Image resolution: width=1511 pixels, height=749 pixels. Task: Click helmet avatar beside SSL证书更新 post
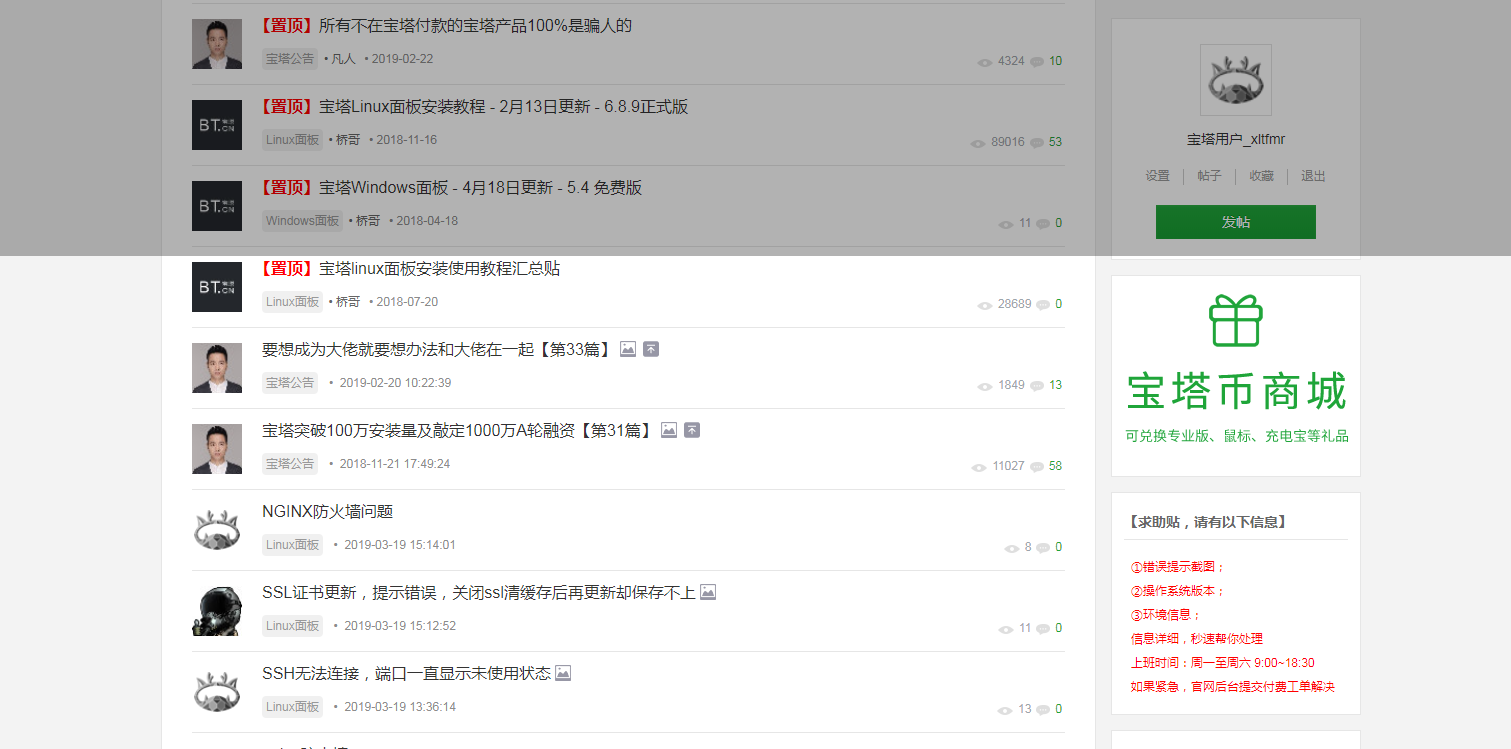[x=217, y=611]
